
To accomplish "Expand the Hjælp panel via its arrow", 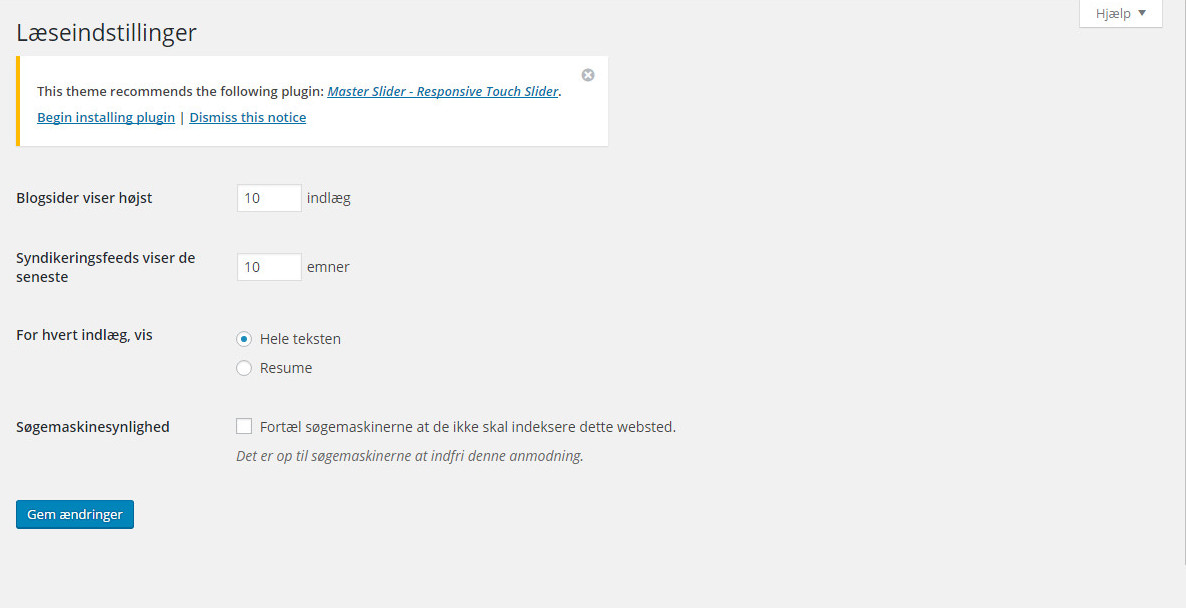I will click(1142, 13).
